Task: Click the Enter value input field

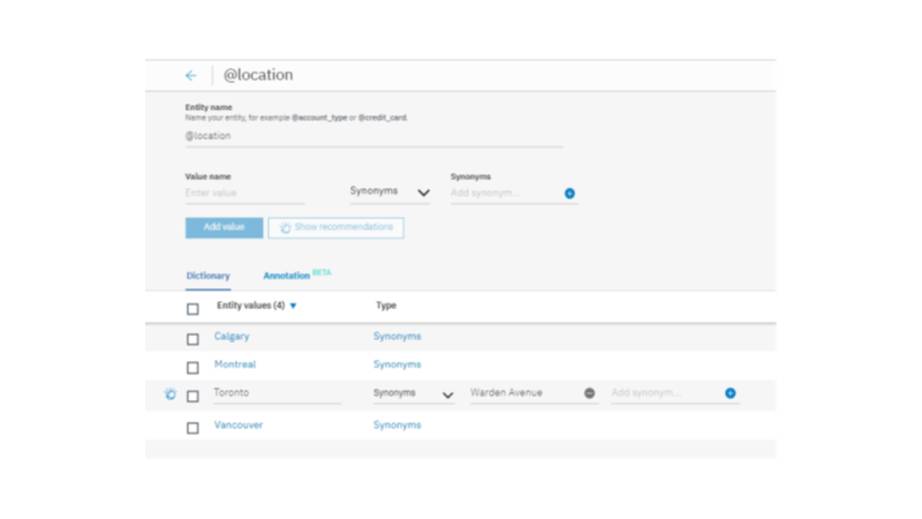Action: (x=244, y=193)
